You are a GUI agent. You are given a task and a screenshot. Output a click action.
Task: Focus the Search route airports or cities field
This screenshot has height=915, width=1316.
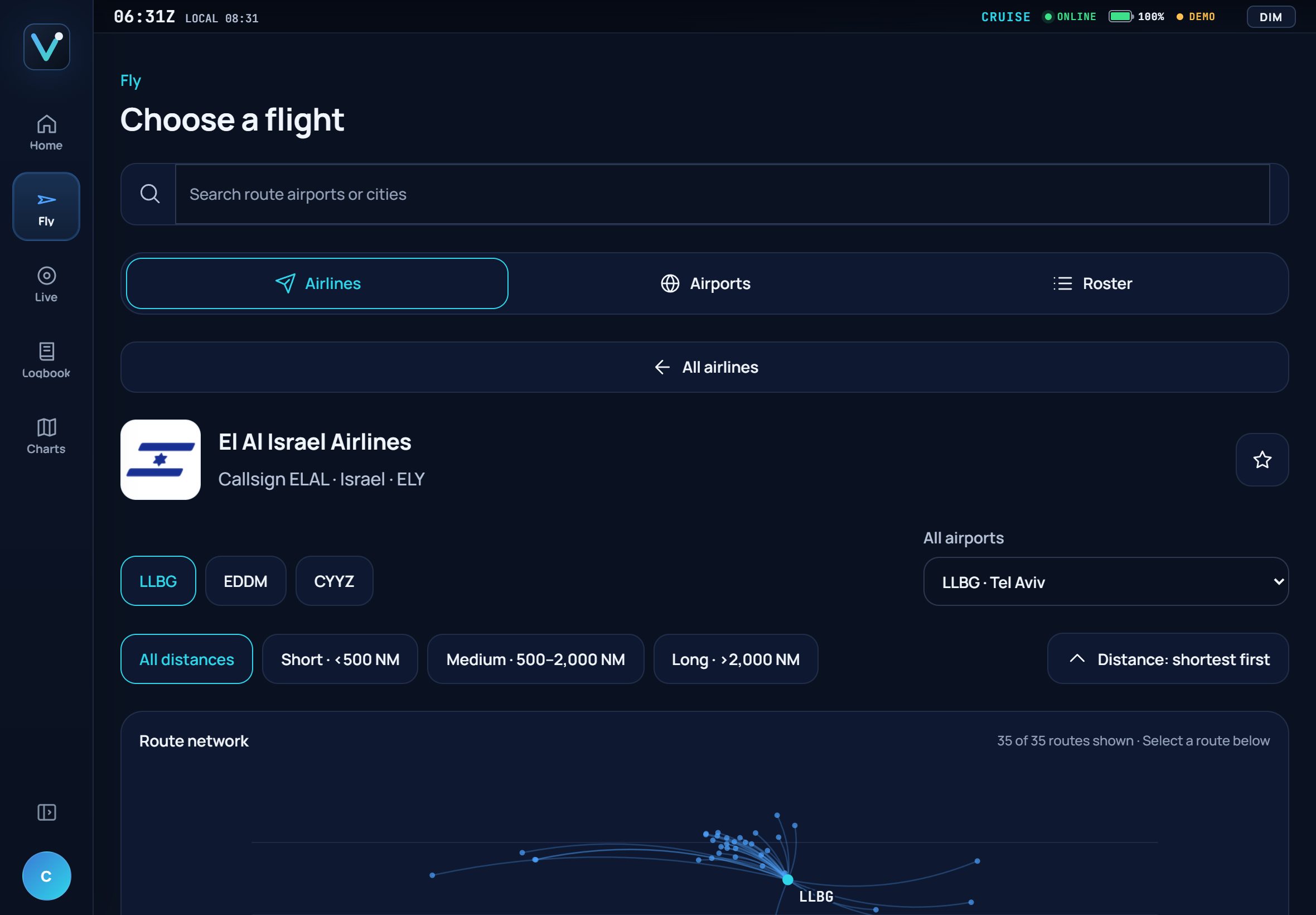click(x=723, y=194)
